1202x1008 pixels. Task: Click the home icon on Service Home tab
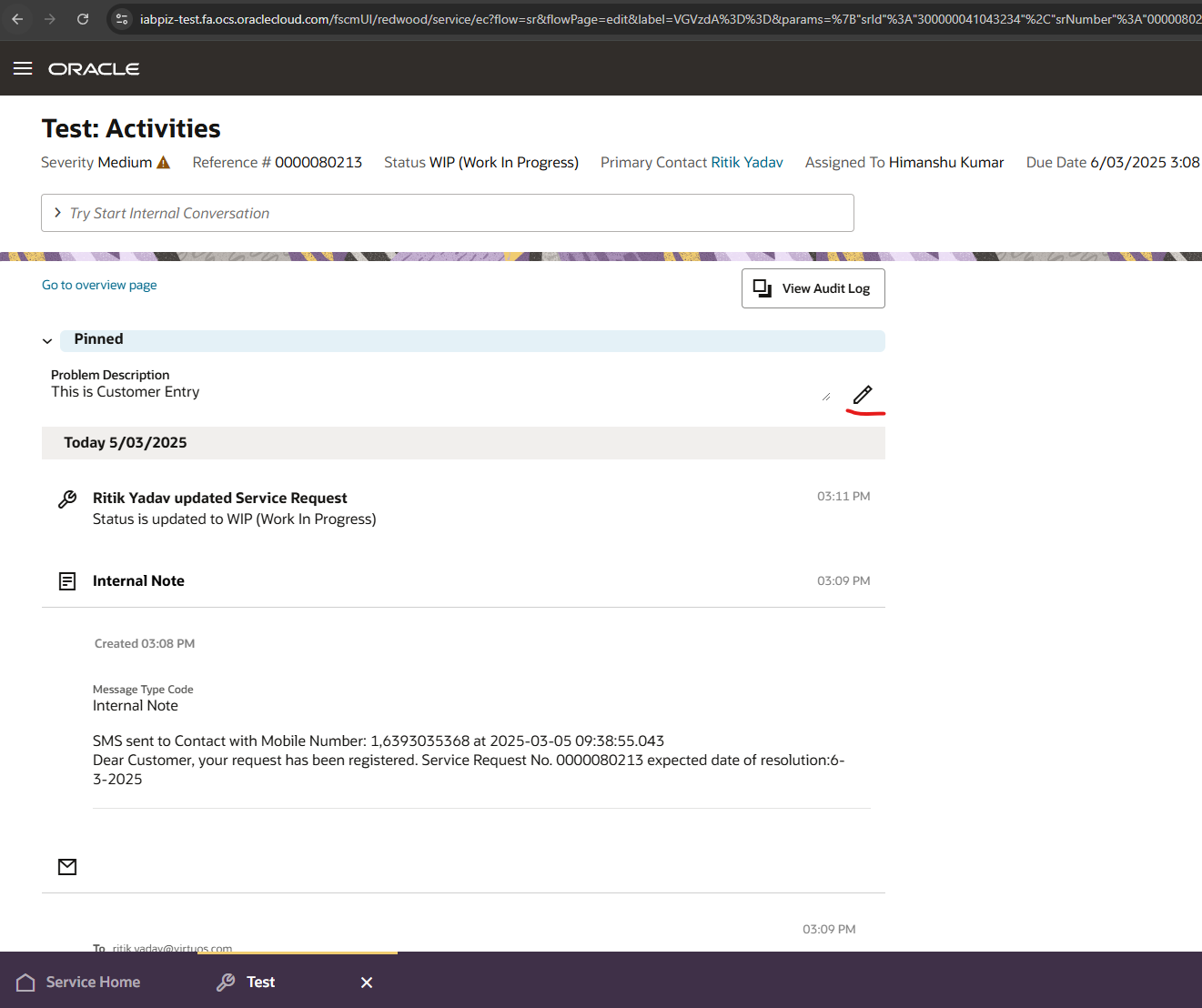pyautogui.click(x=25, y=982)
